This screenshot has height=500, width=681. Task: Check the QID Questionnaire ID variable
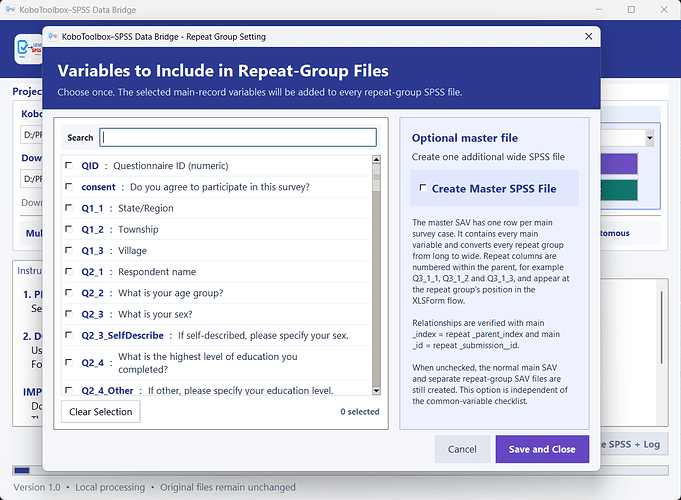coord(69,166)
